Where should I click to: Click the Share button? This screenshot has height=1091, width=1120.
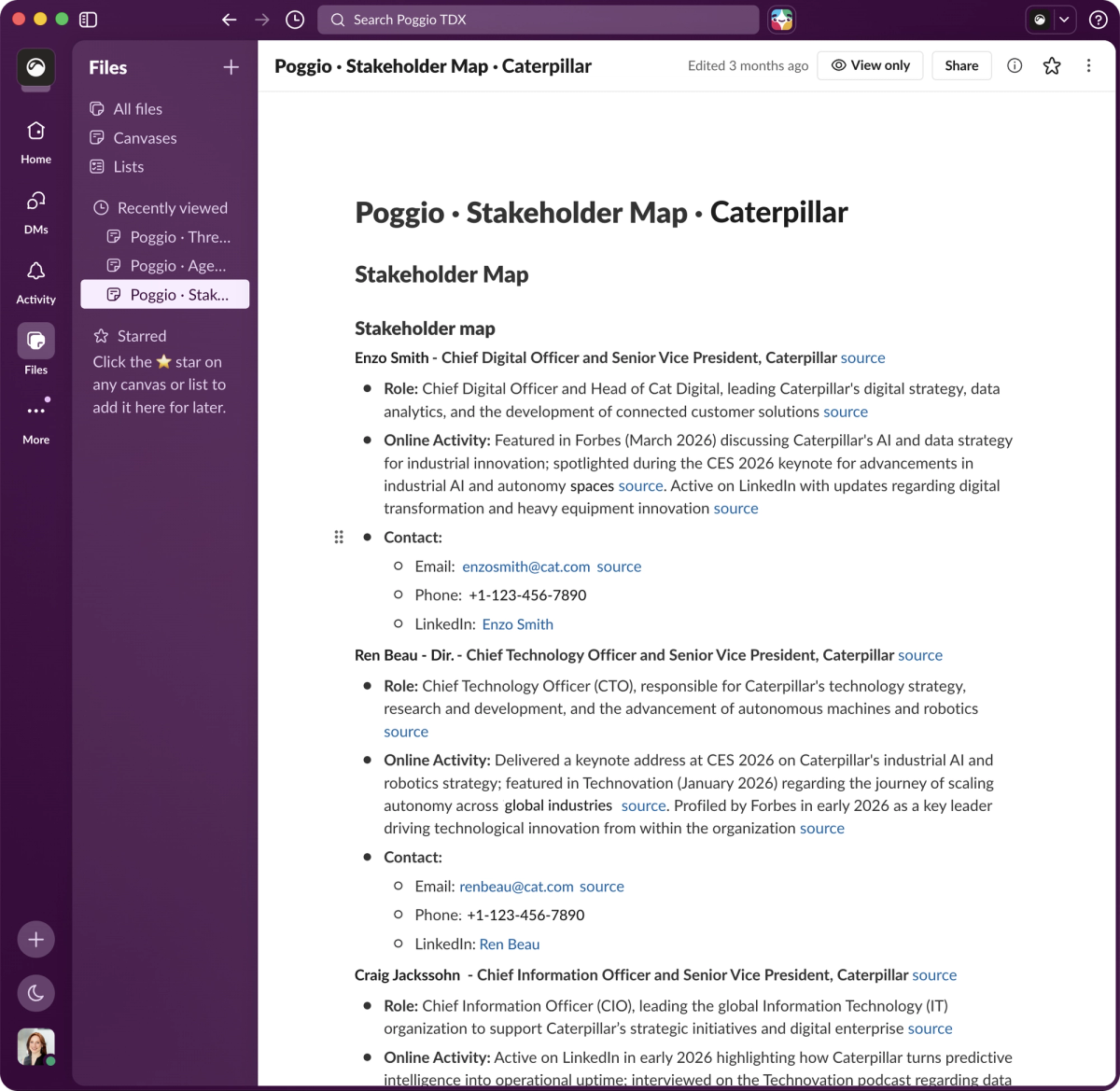[961, 65]
